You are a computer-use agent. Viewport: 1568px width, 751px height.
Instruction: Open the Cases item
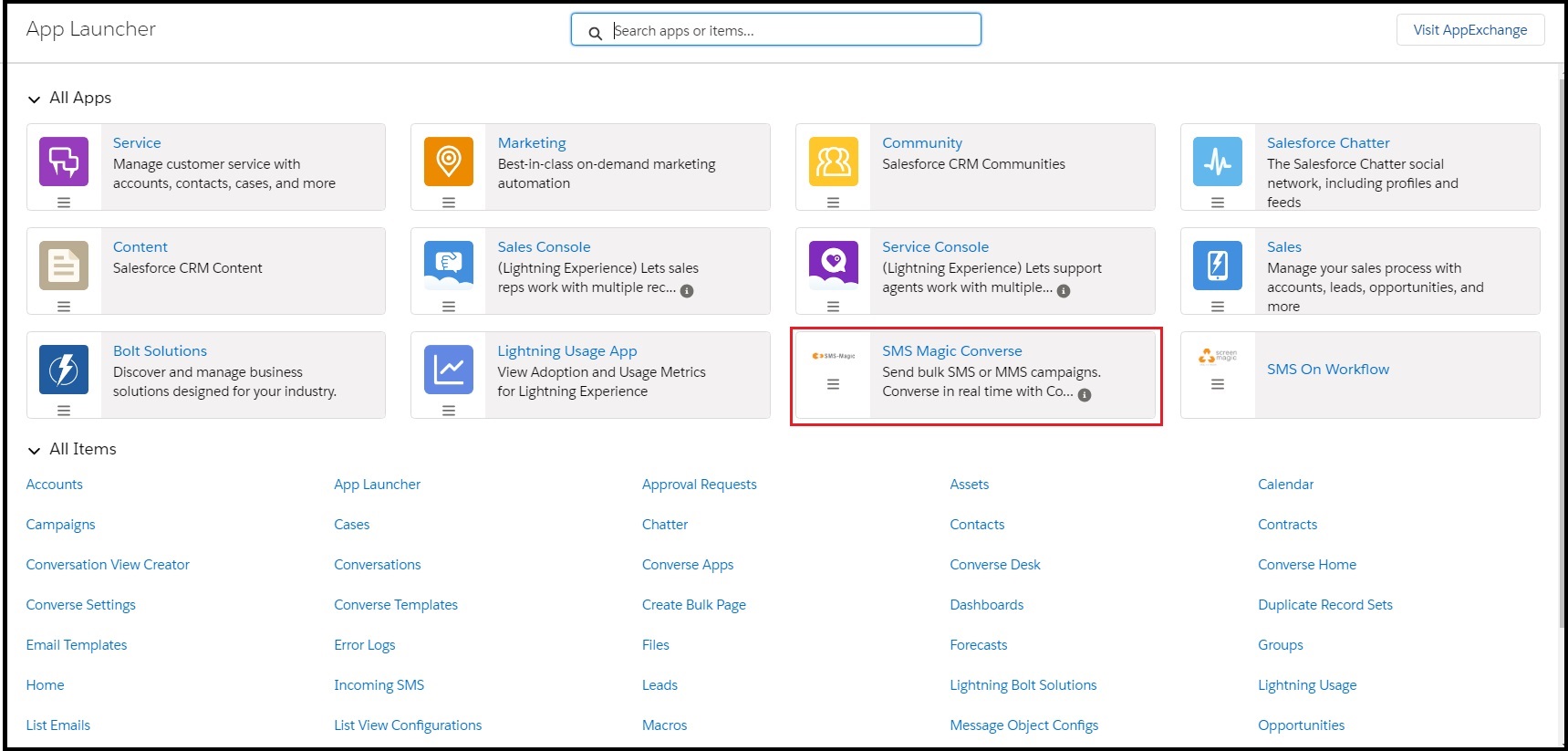pyautogui.click(x=352, y=525)
